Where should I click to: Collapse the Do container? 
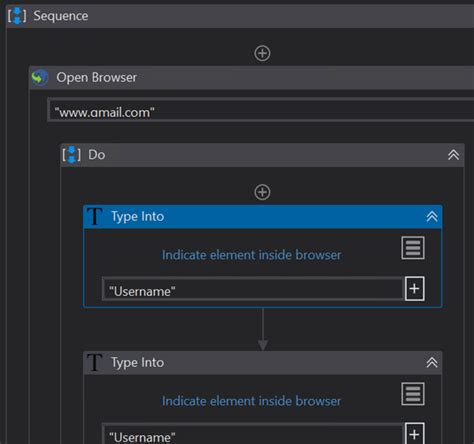[x=453, y=155]
